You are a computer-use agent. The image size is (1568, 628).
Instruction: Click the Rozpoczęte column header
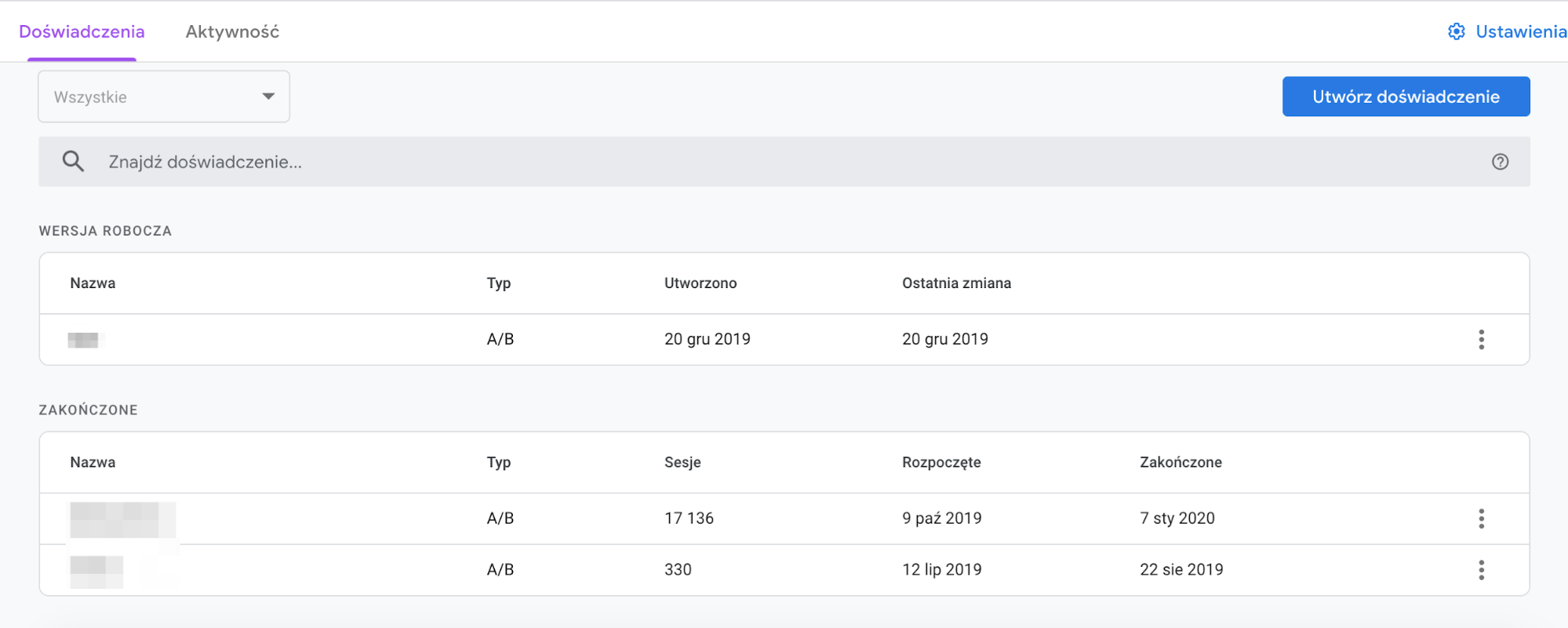coord(941,462)
